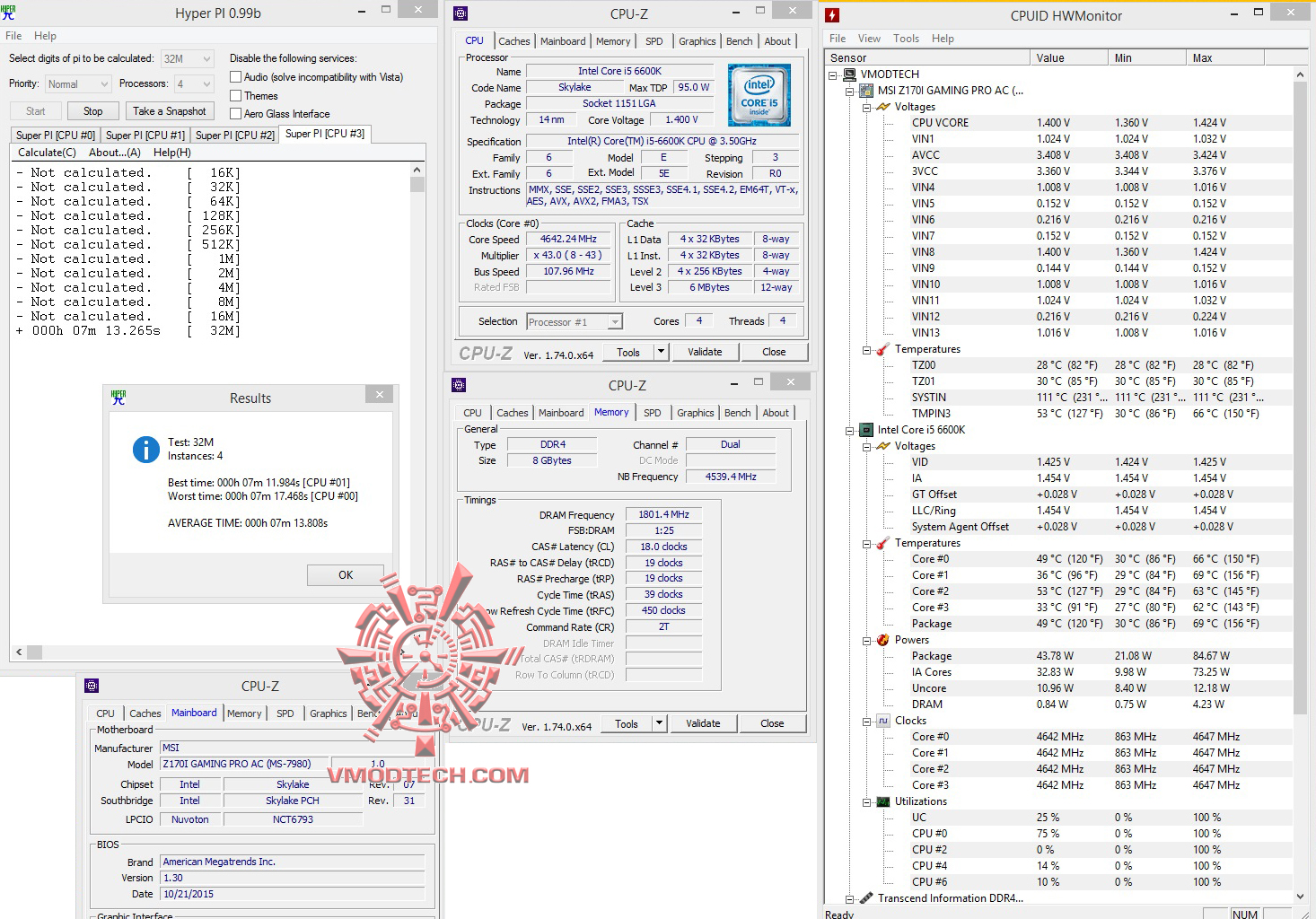
Task: Click the Hyper PI title bar icon
Action: pos(10,13)
